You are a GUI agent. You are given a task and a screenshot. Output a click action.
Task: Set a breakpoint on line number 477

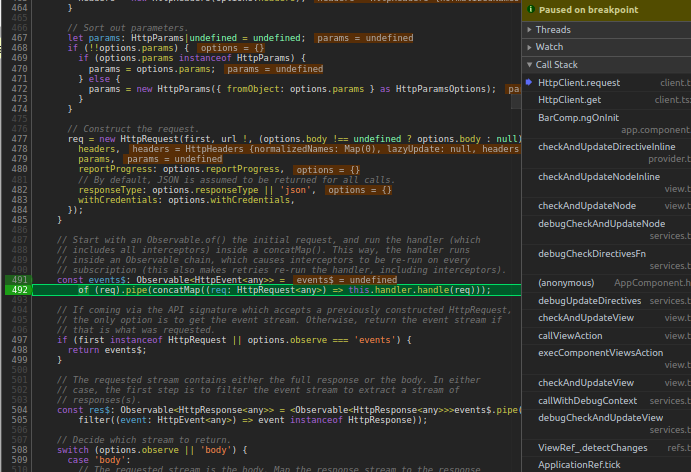click(19, 139)
